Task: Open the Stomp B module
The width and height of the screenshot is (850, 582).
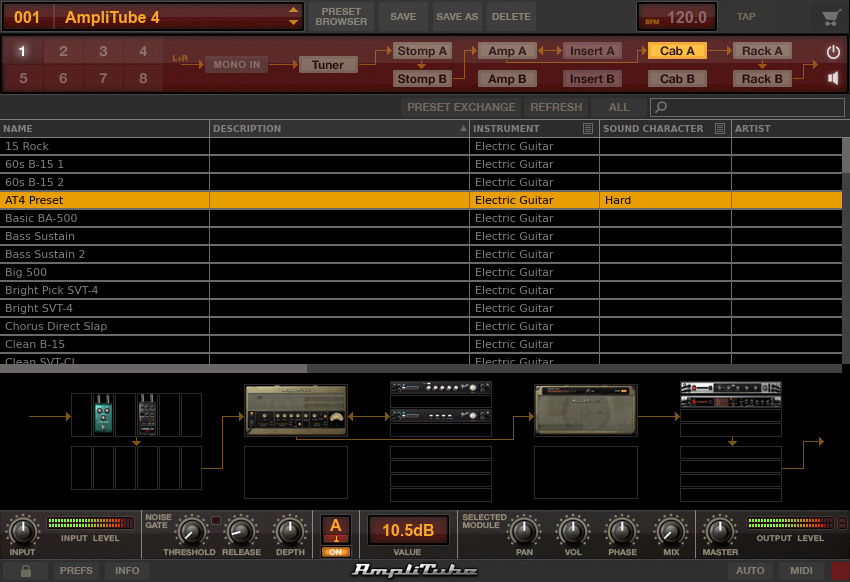Action: (422, 79)
